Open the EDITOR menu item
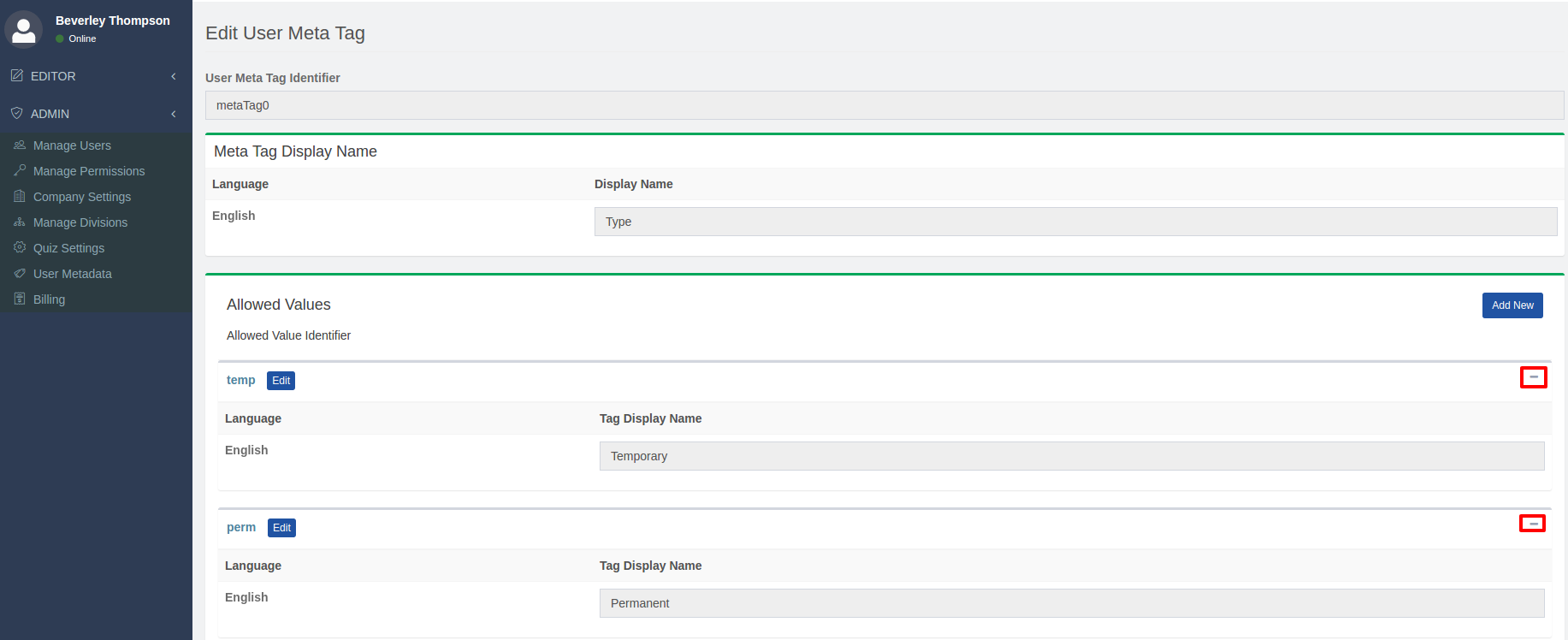This screenshot has height=640, width=1568. point(53,76)
